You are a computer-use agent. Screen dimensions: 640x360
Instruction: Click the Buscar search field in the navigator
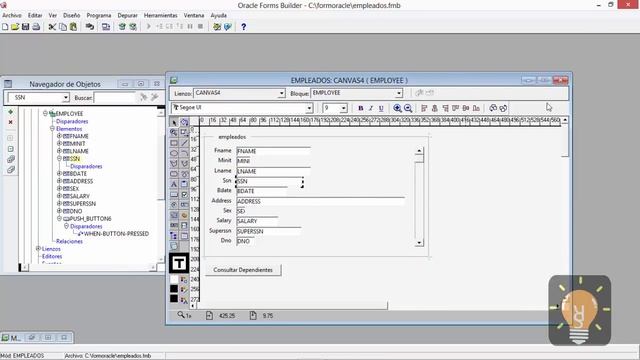click(x=114, y=98)
